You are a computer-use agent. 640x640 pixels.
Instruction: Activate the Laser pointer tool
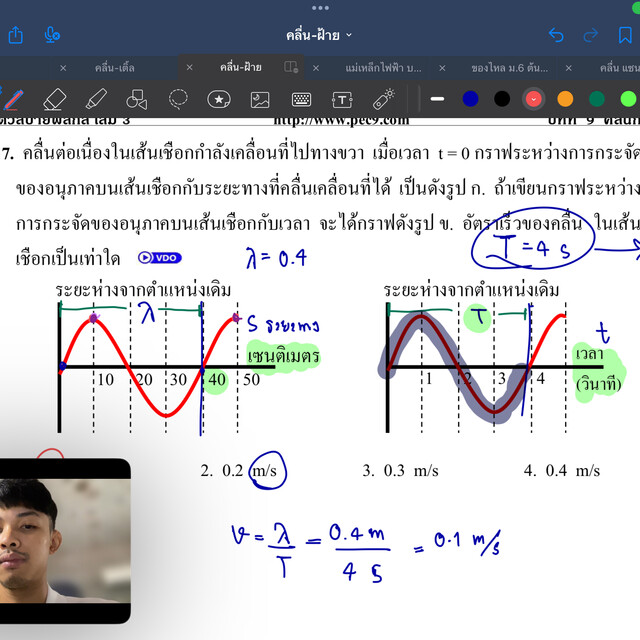point(383,99)
